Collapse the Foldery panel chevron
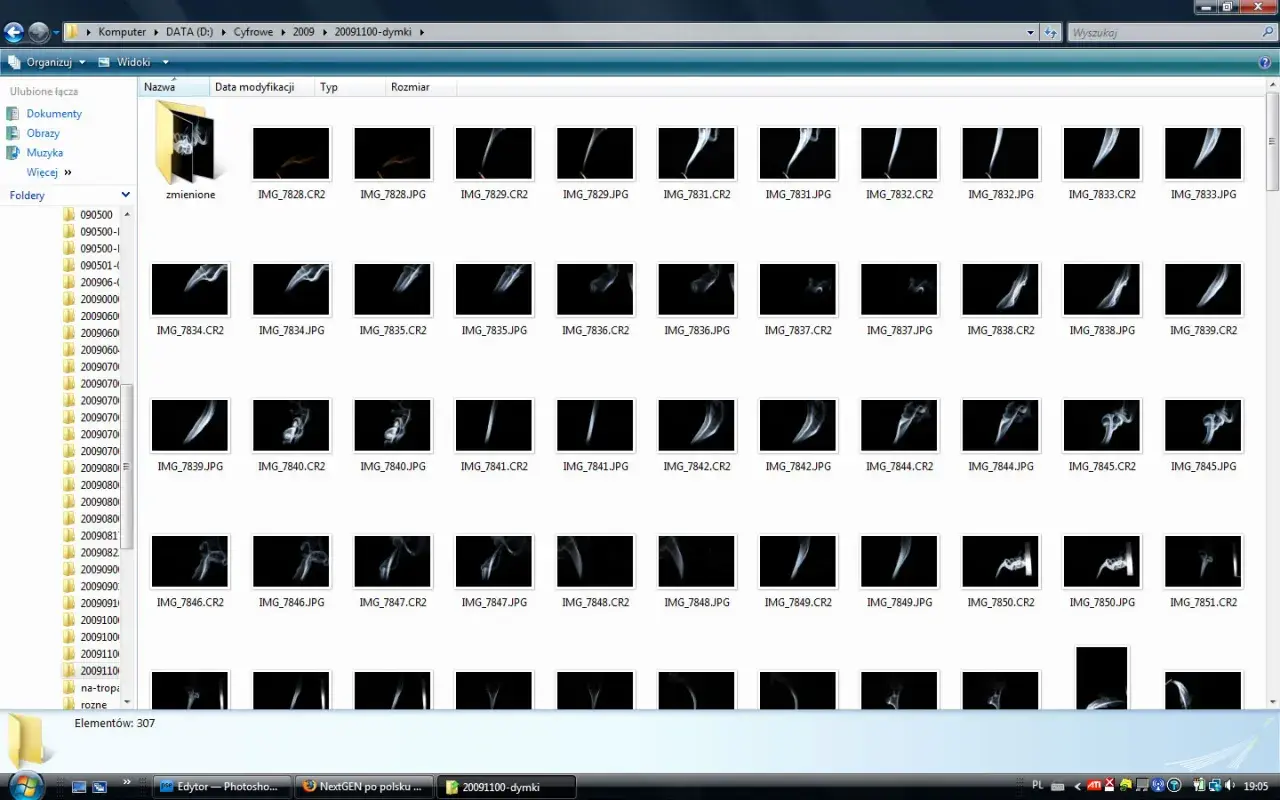Viewport: 1280px width, 800px height. coord(125,195)
